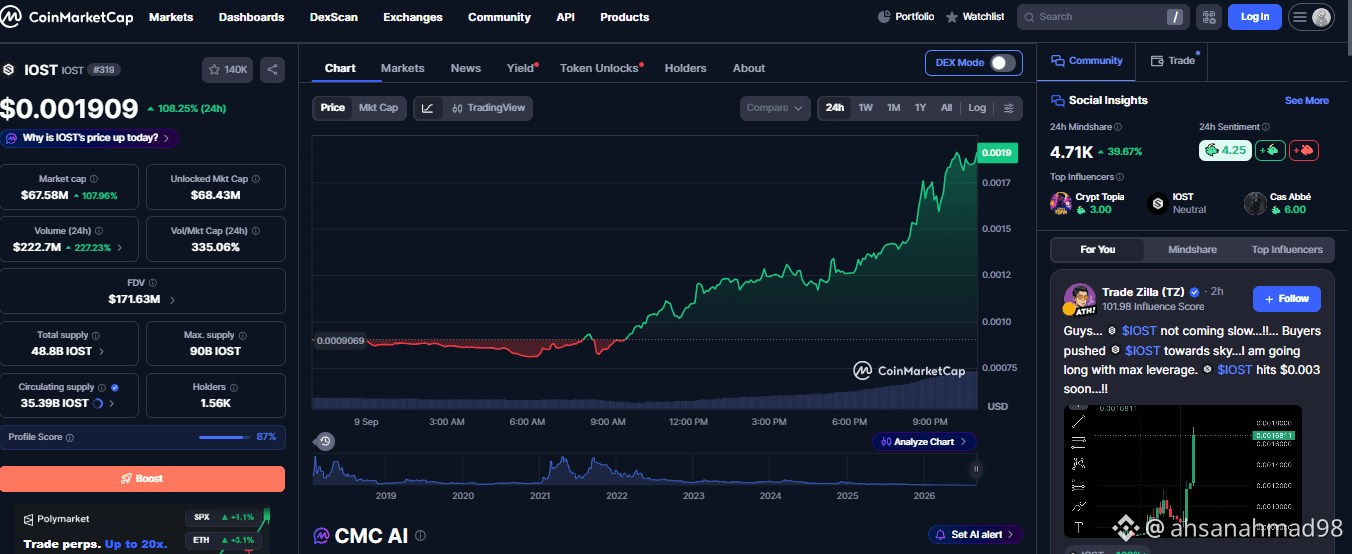Expand Why is IOST's price up today

coord(90,138)
